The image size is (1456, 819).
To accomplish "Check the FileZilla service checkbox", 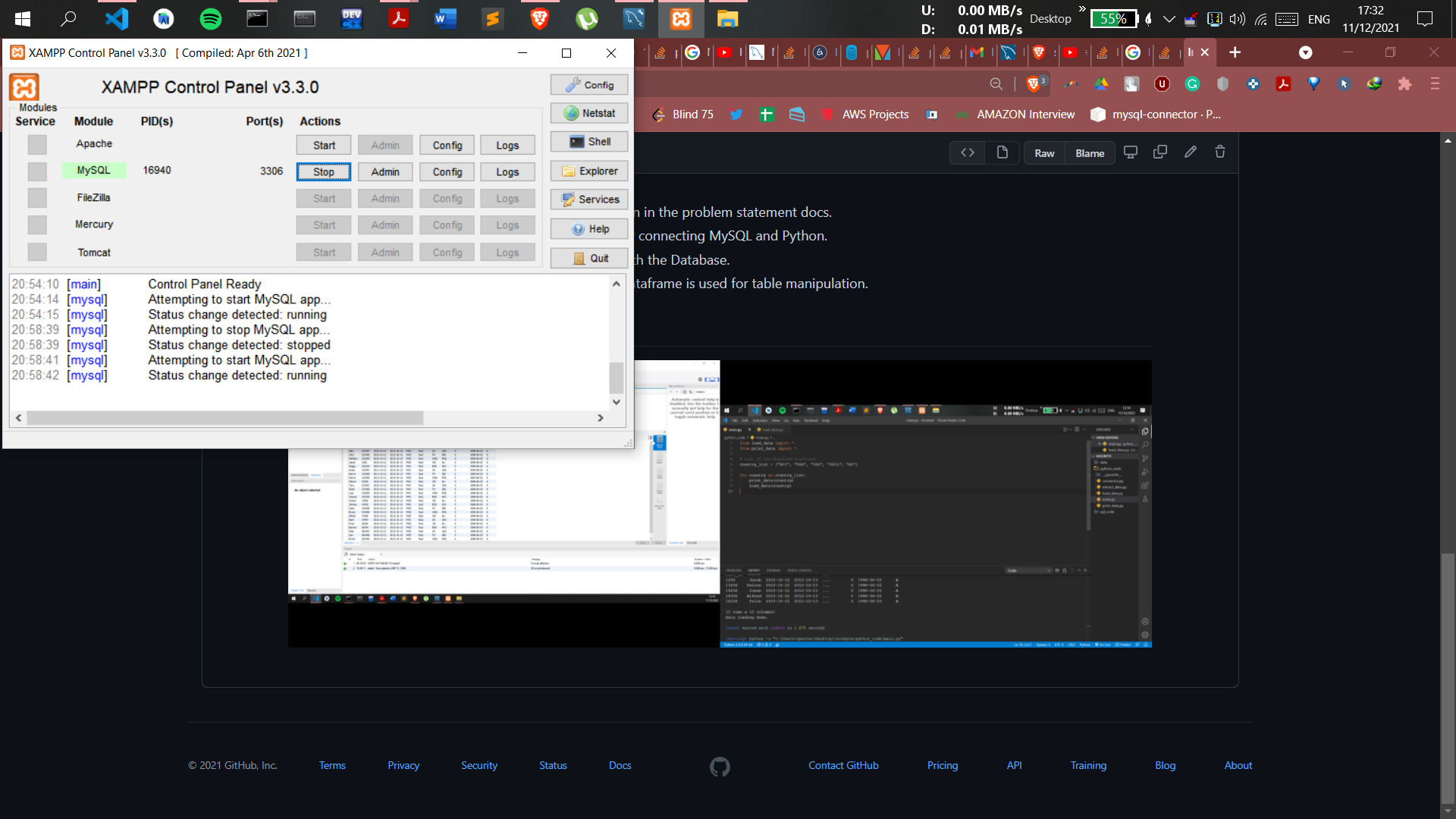I will (36, 198).
